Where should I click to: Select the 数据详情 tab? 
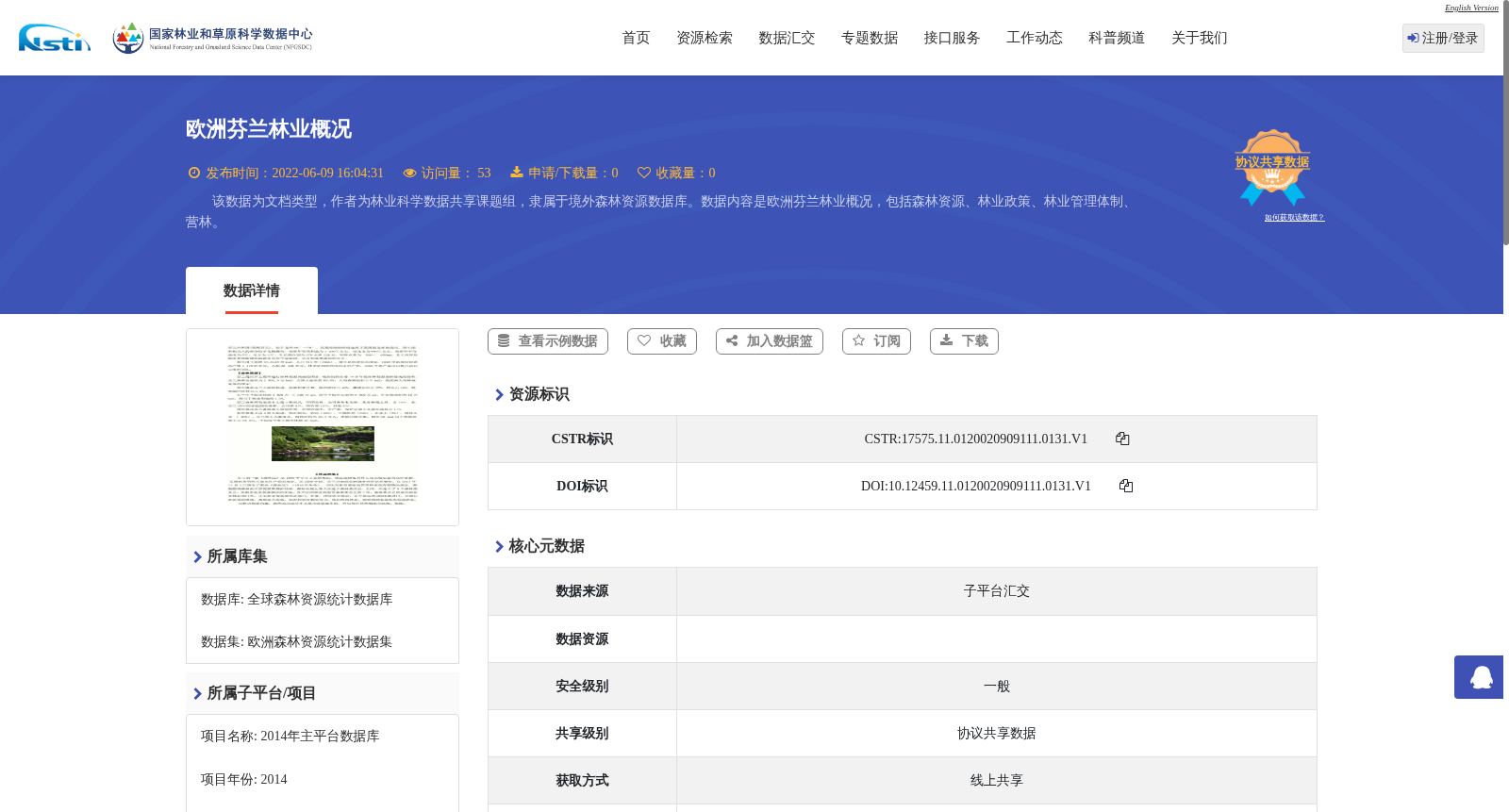tap(252, 290)
